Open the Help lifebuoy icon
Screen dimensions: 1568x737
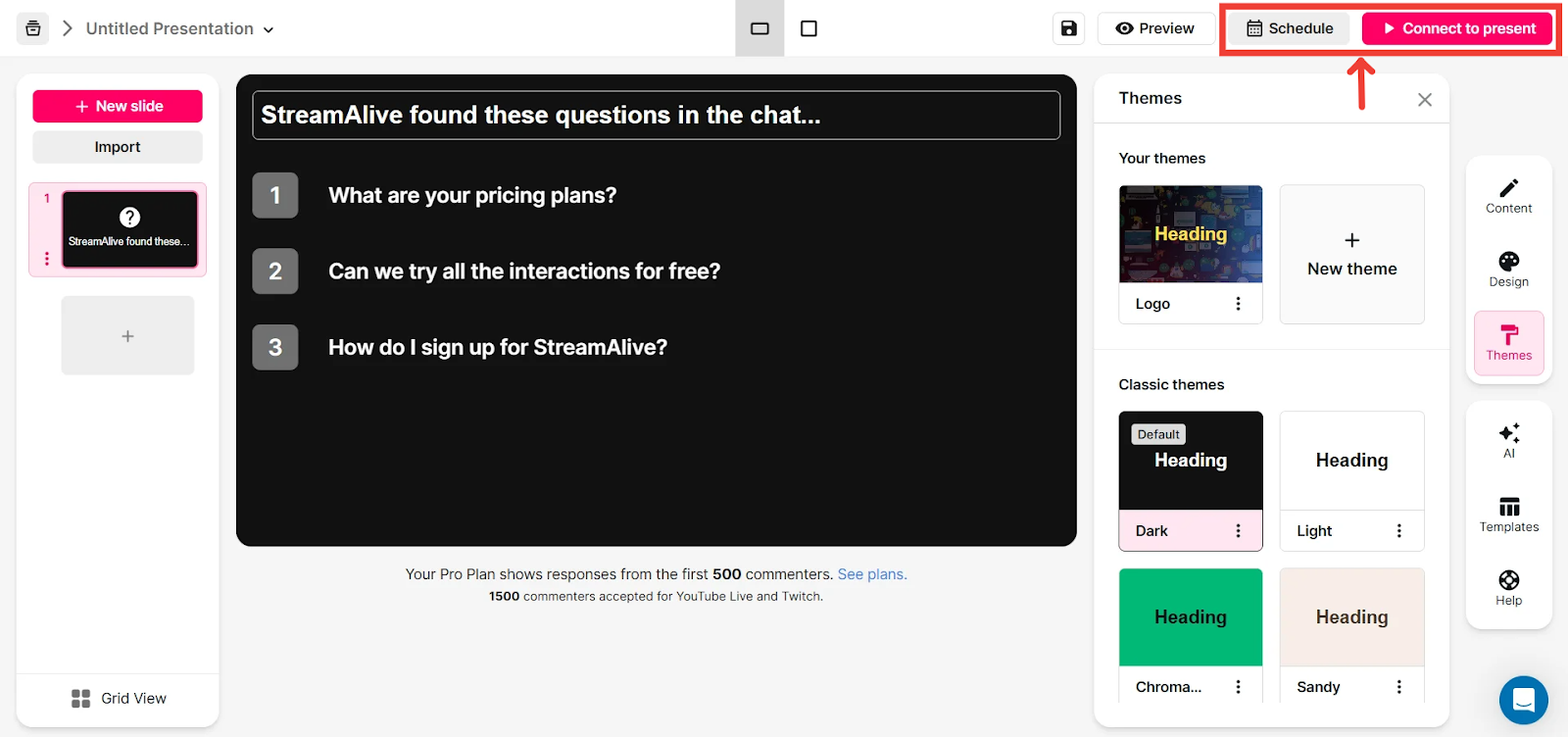click(x=1508, y=580)
